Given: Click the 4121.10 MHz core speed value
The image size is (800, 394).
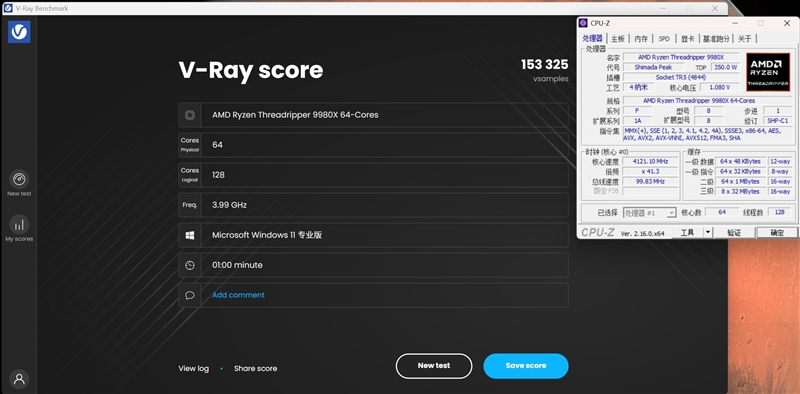Looking at the screenshot, I should 650,161.
